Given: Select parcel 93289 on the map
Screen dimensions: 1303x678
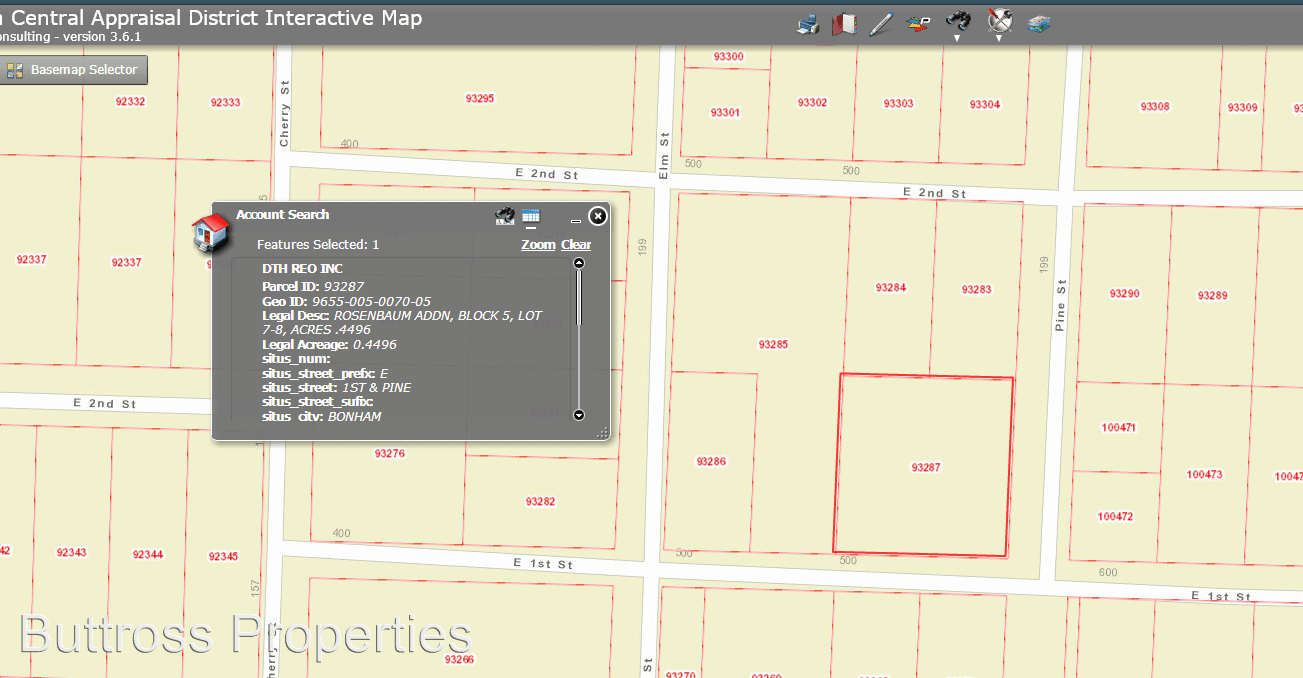Looking at the screenshot, I should tap(1212, 295).
